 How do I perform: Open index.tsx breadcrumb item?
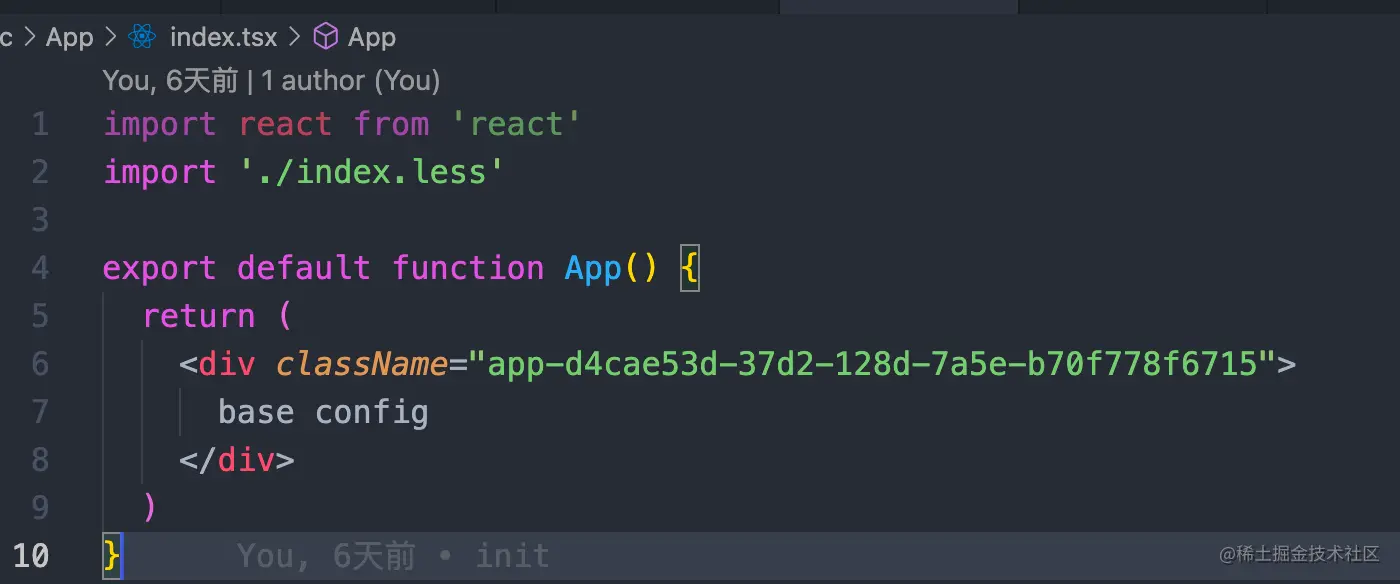pos(223,37)
